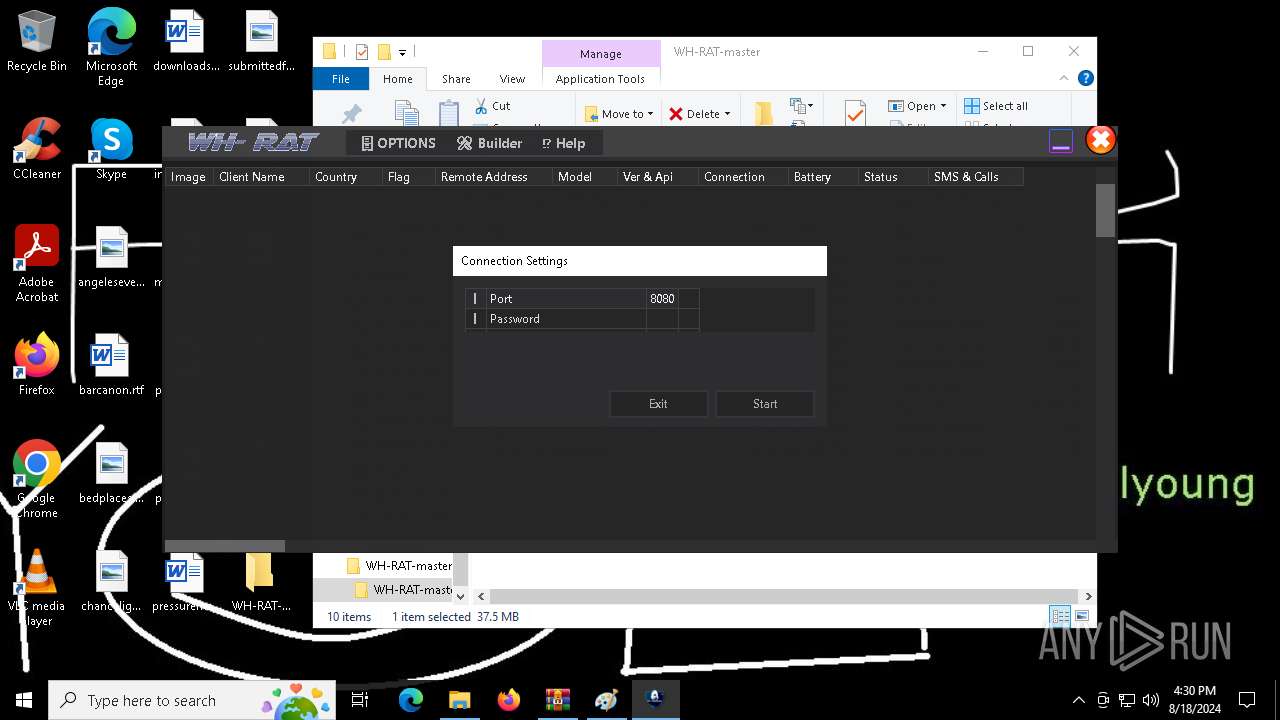Click the Password value field
This screenshot has width=1280, height=720.
(x=662, y=319)
